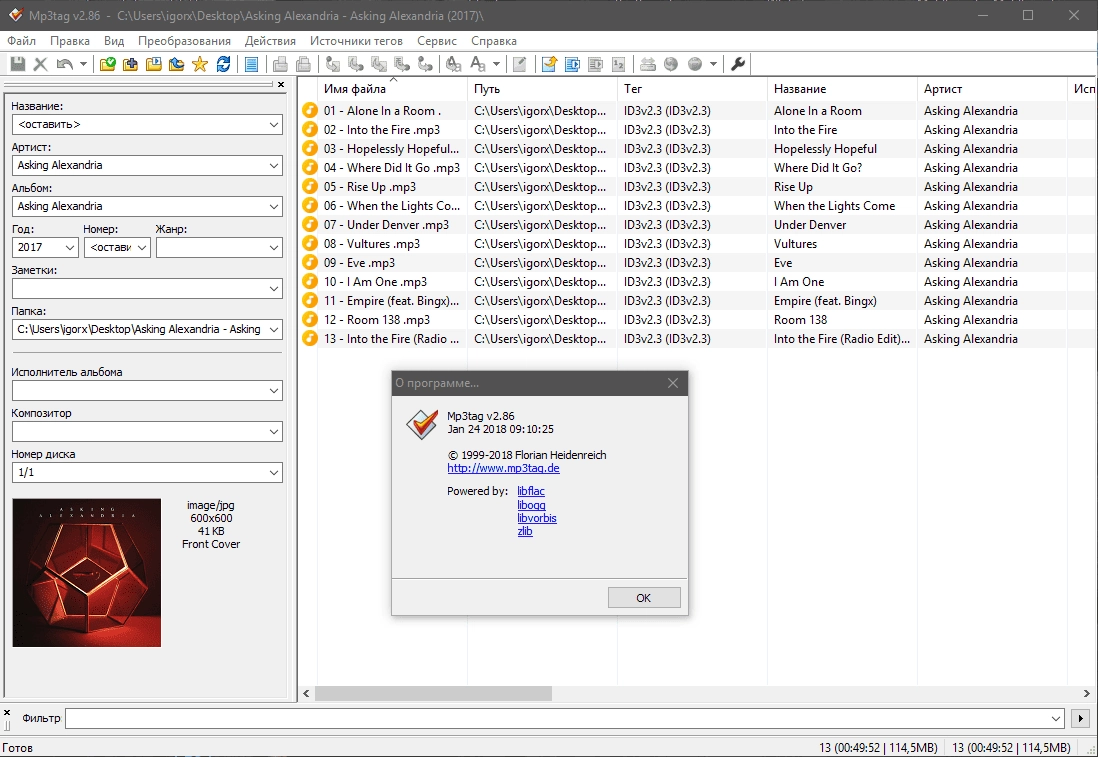The image size is (1098, 757).
Task: Select all files using blue list icon
Action: point(251,64)
